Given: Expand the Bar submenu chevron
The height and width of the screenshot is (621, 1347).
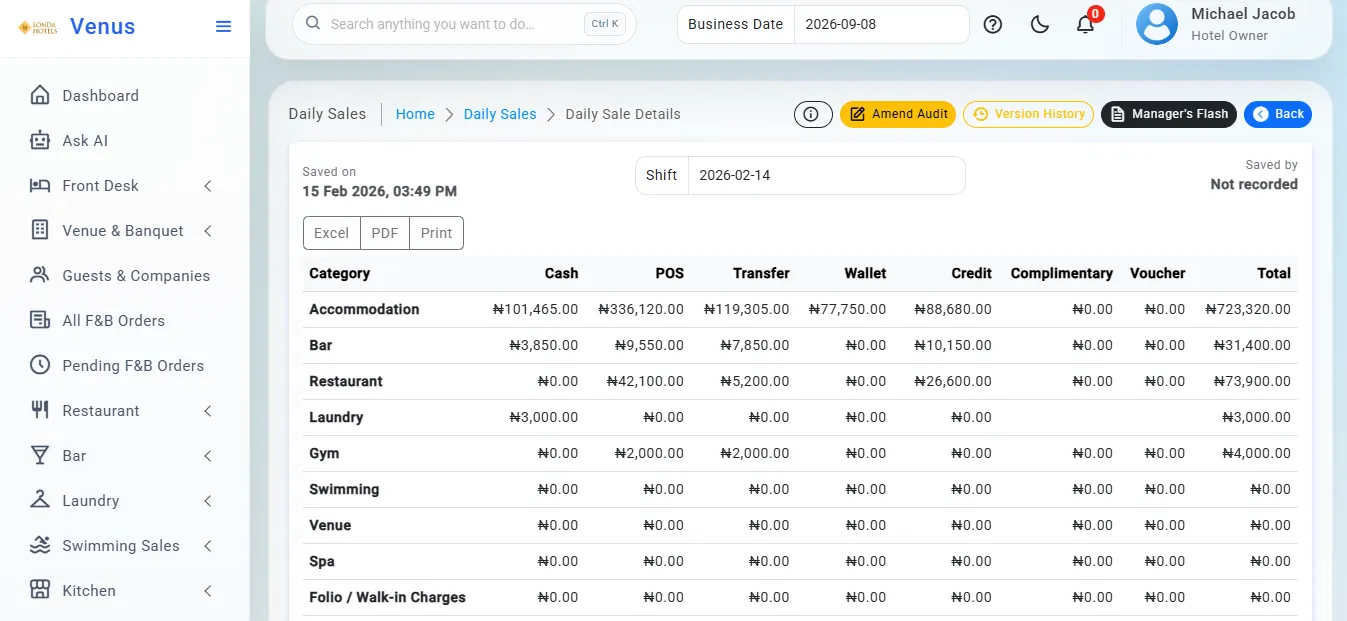Looking at the screenshot, I should point(208,456).
